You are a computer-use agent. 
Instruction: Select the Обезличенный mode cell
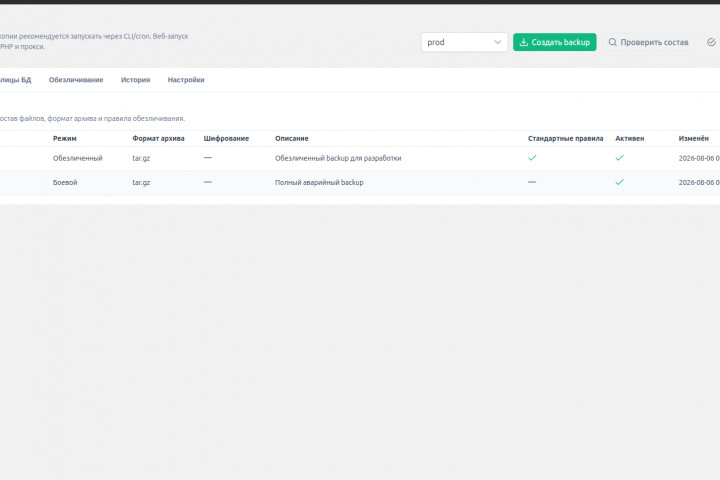coord(78,158)
